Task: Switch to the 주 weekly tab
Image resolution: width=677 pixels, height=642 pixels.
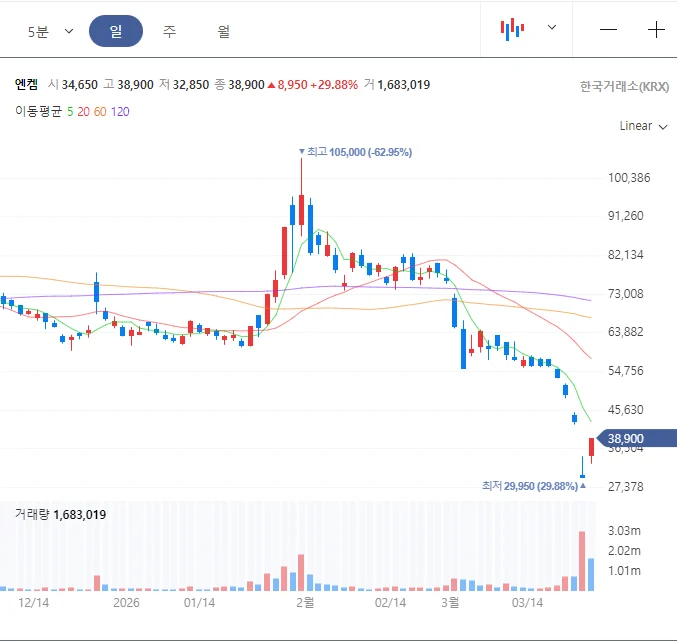Action: [170, 31]
